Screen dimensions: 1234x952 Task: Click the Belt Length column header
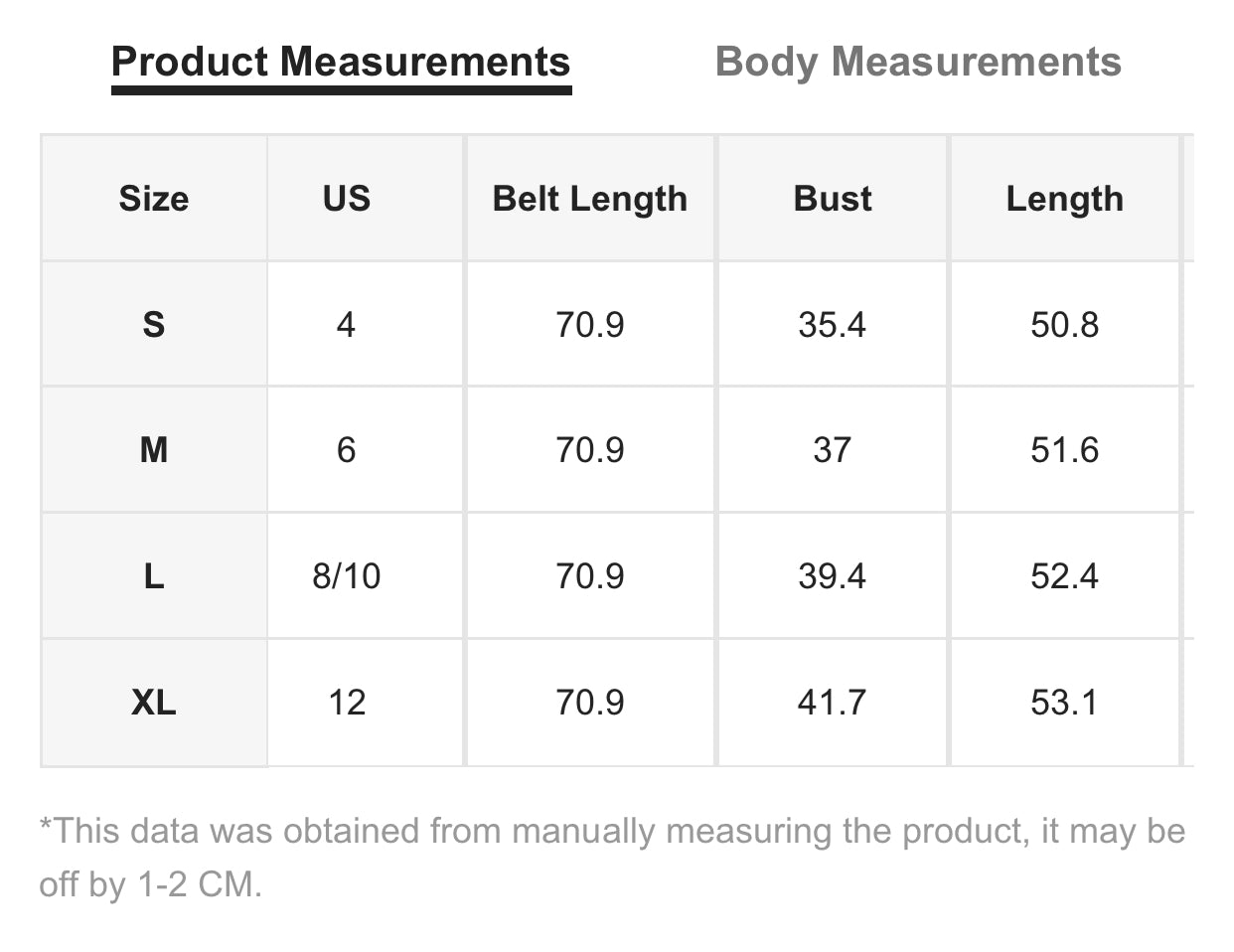pyautogui.click(x=590, y=199)
